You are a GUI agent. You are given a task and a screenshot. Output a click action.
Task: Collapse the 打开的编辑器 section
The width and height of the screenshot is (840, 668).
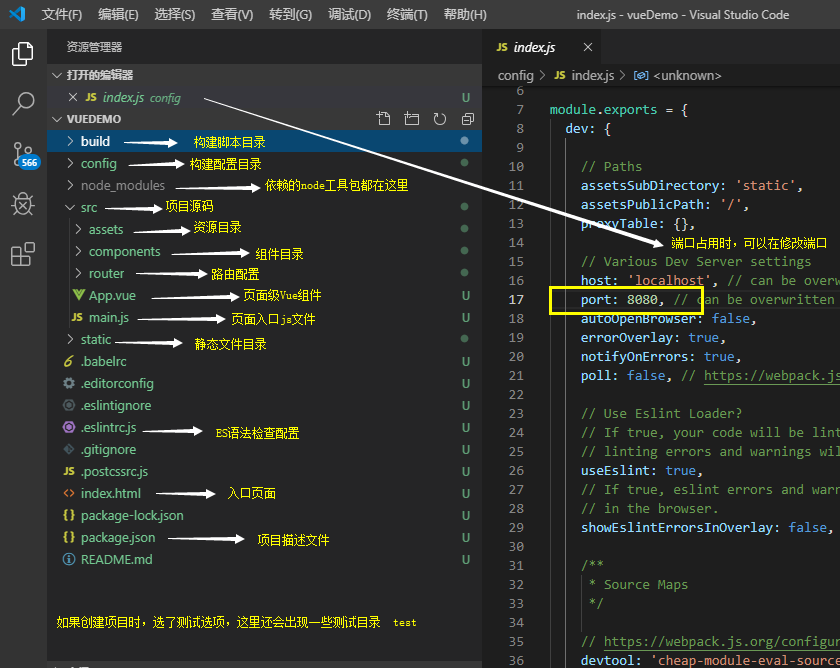[57, 75]
